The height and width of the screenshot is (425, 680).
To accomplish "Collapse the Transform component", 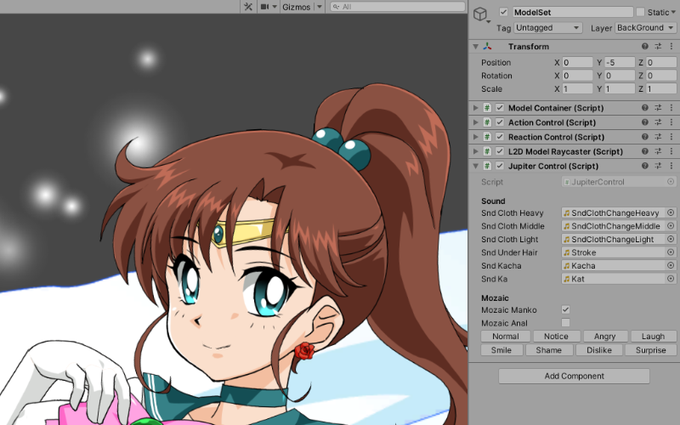I will tap(475, 46).
